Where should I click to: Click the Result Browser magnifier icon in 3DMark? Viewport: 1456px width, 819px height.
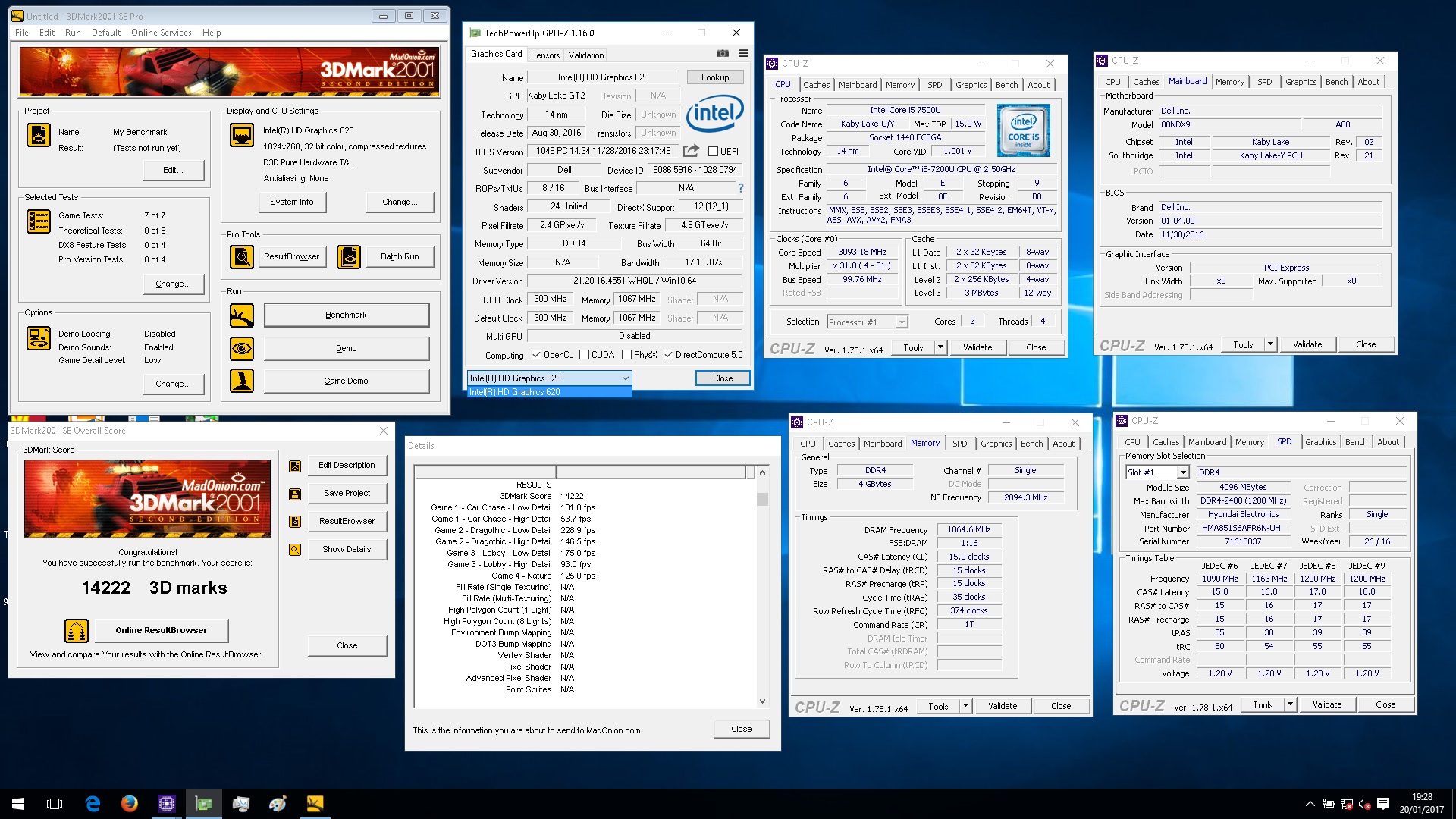[x=242, y=257]
